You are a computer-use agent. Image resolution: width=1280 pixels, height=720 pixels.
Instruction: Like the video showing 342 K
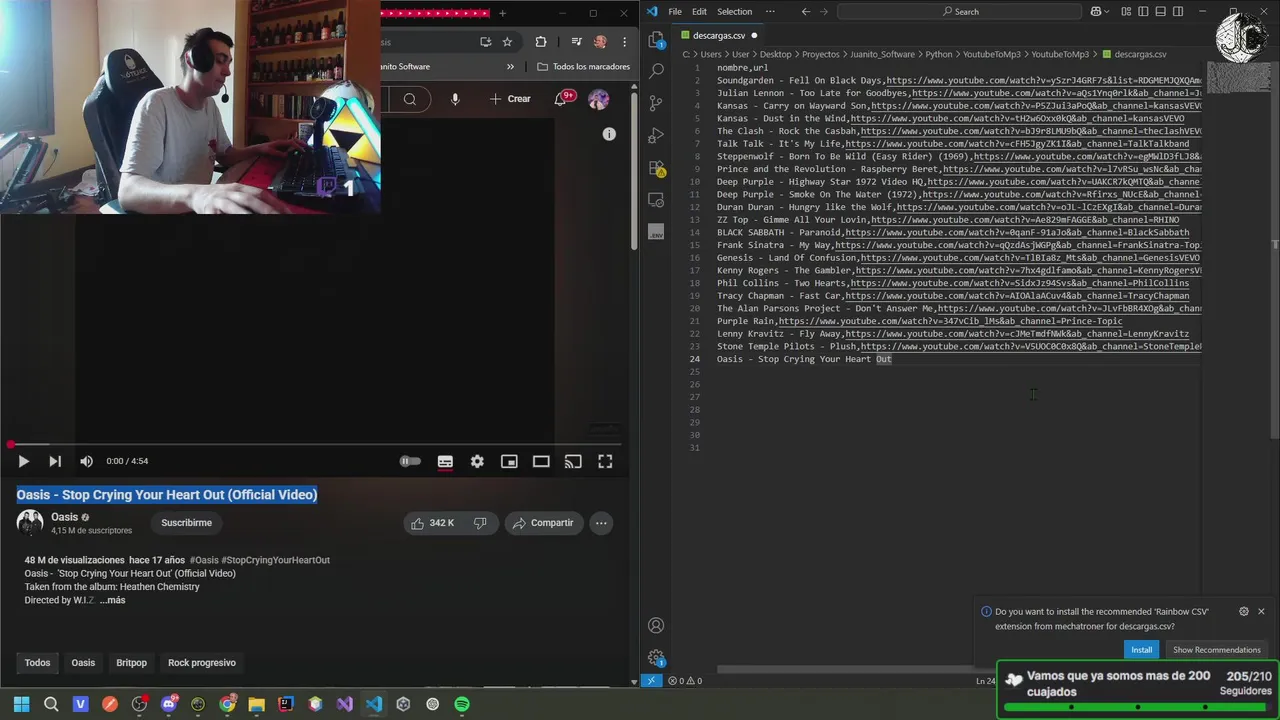[x=433, y=523]
